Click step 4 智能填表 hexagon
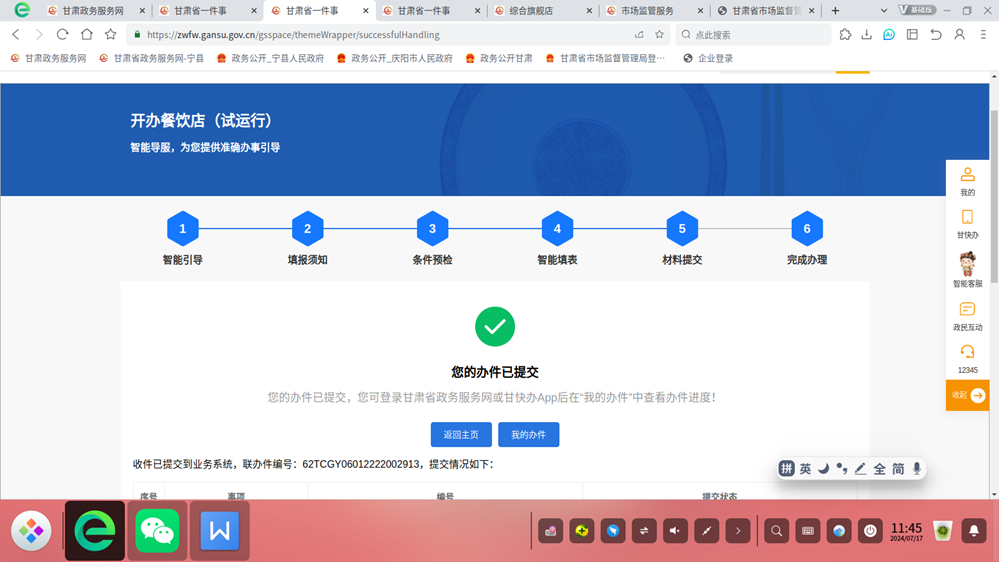999x562 pixels. pos(557,228)
